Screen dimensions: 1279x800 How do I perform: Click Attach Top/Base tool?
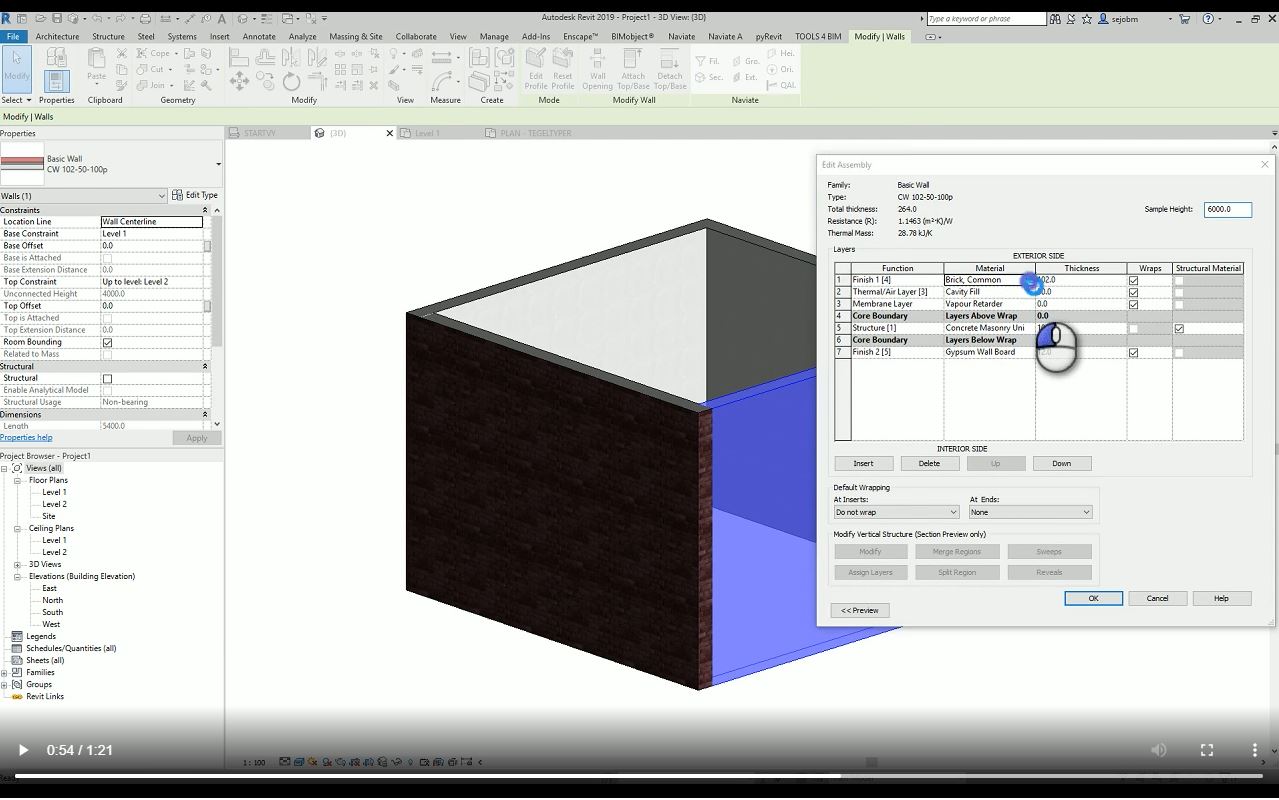[633, 68]
